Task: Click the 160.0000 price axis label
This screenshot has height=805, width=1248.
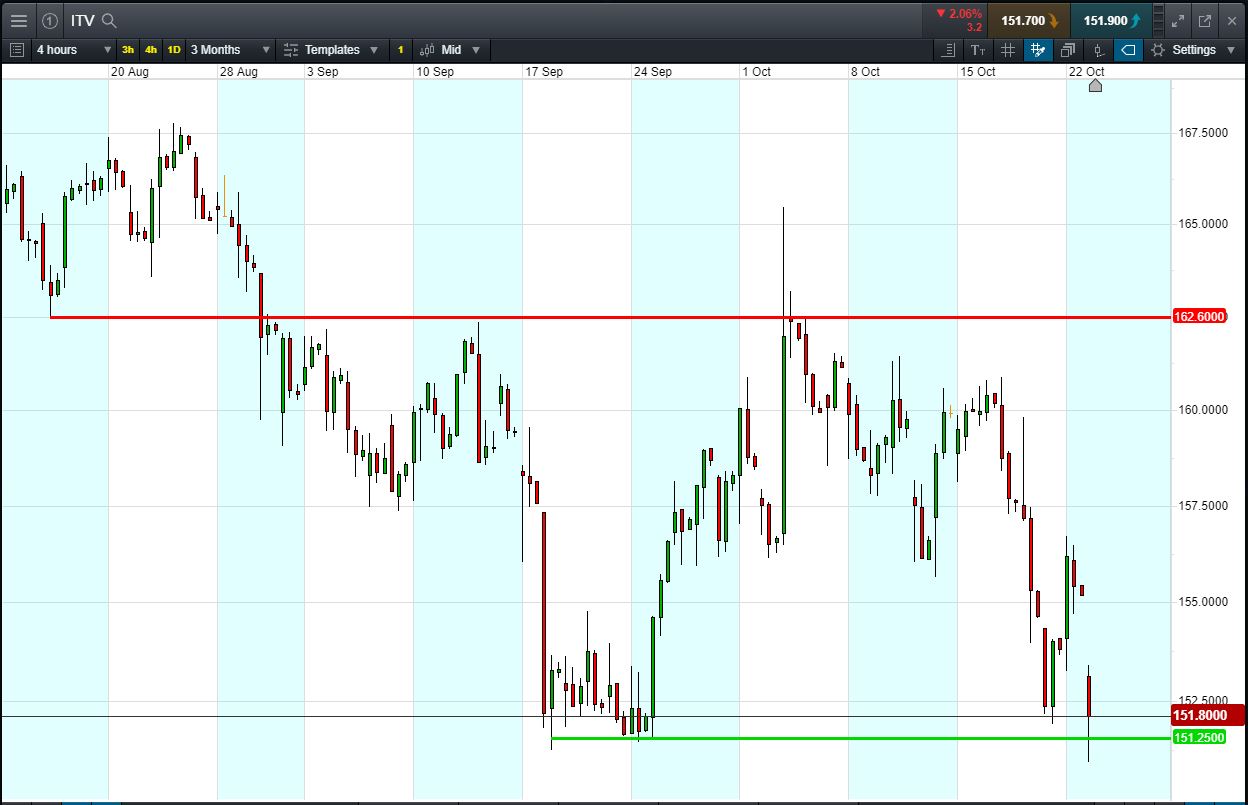Action: point(1202,410)
